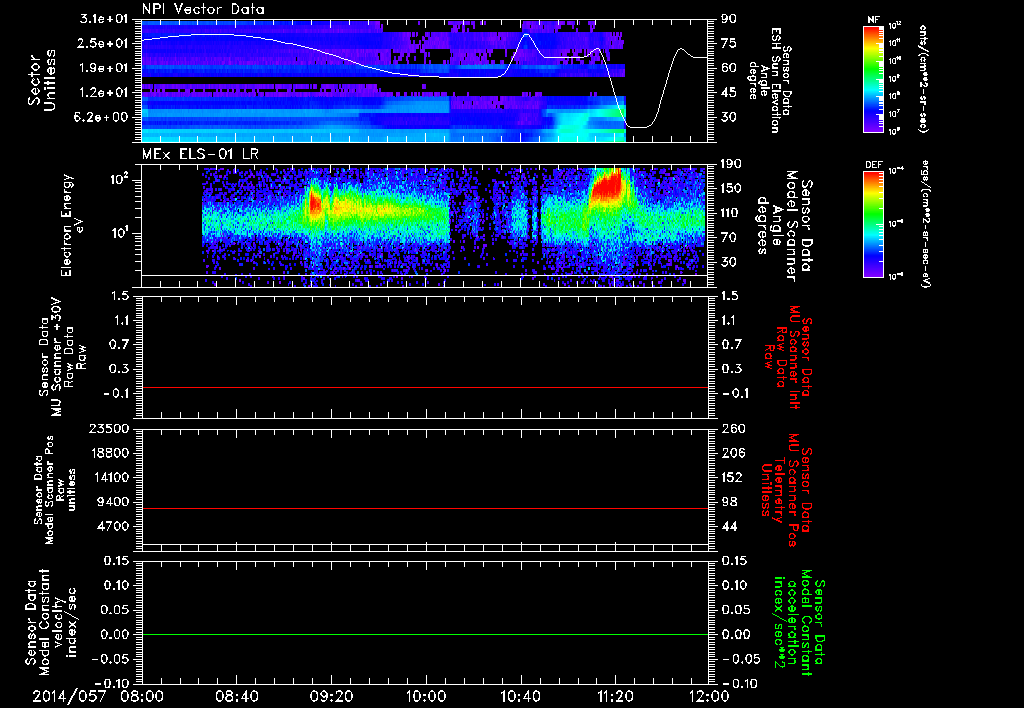Click the '12:00' time axis label
This screenshot has height=708, width=1024.
point(710,696)
